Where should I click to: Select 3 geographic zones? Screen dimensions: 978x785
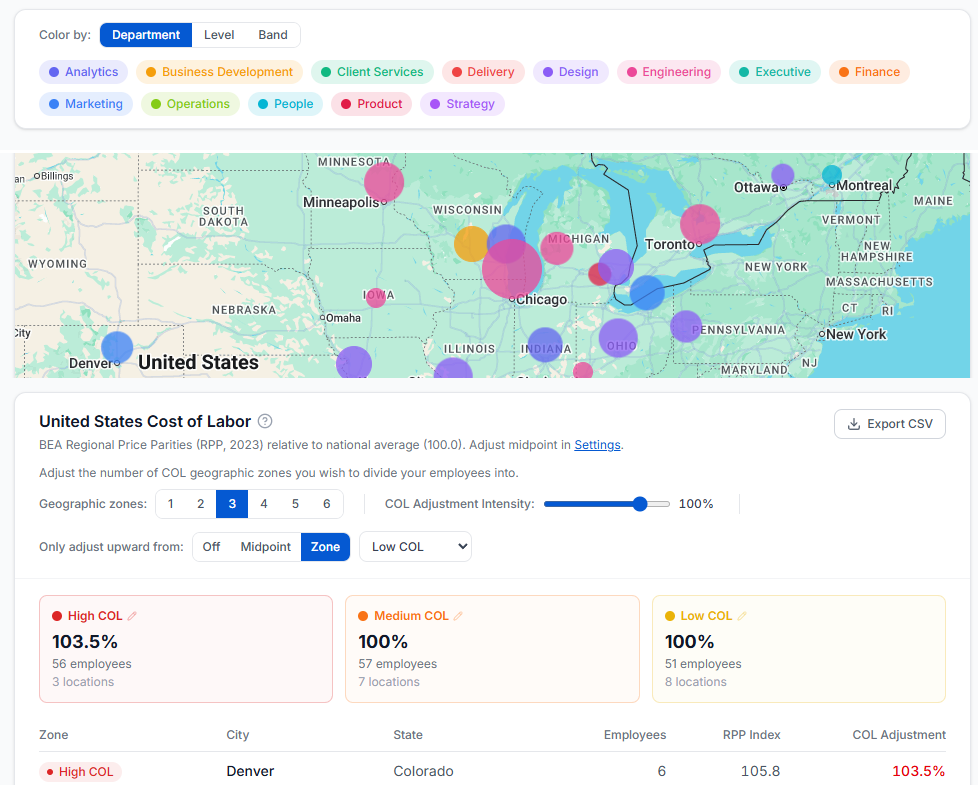click(x=232, y=504)
